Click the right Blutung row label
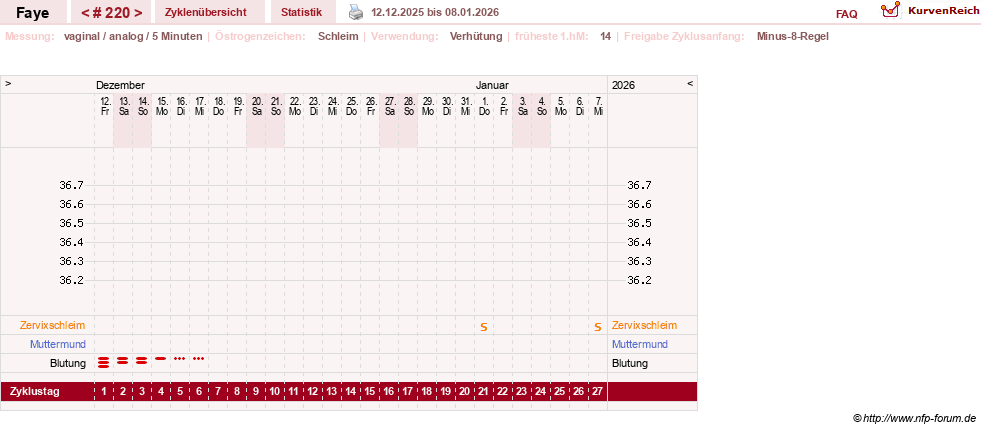 click(x=630, y=364)
